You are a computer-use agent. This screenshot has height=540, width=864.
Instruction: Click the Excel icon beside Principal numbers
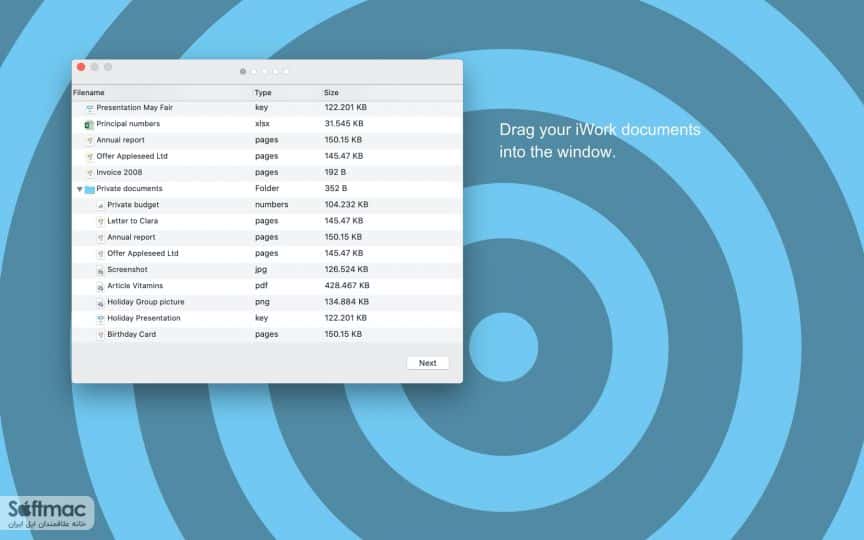(88, 125)
